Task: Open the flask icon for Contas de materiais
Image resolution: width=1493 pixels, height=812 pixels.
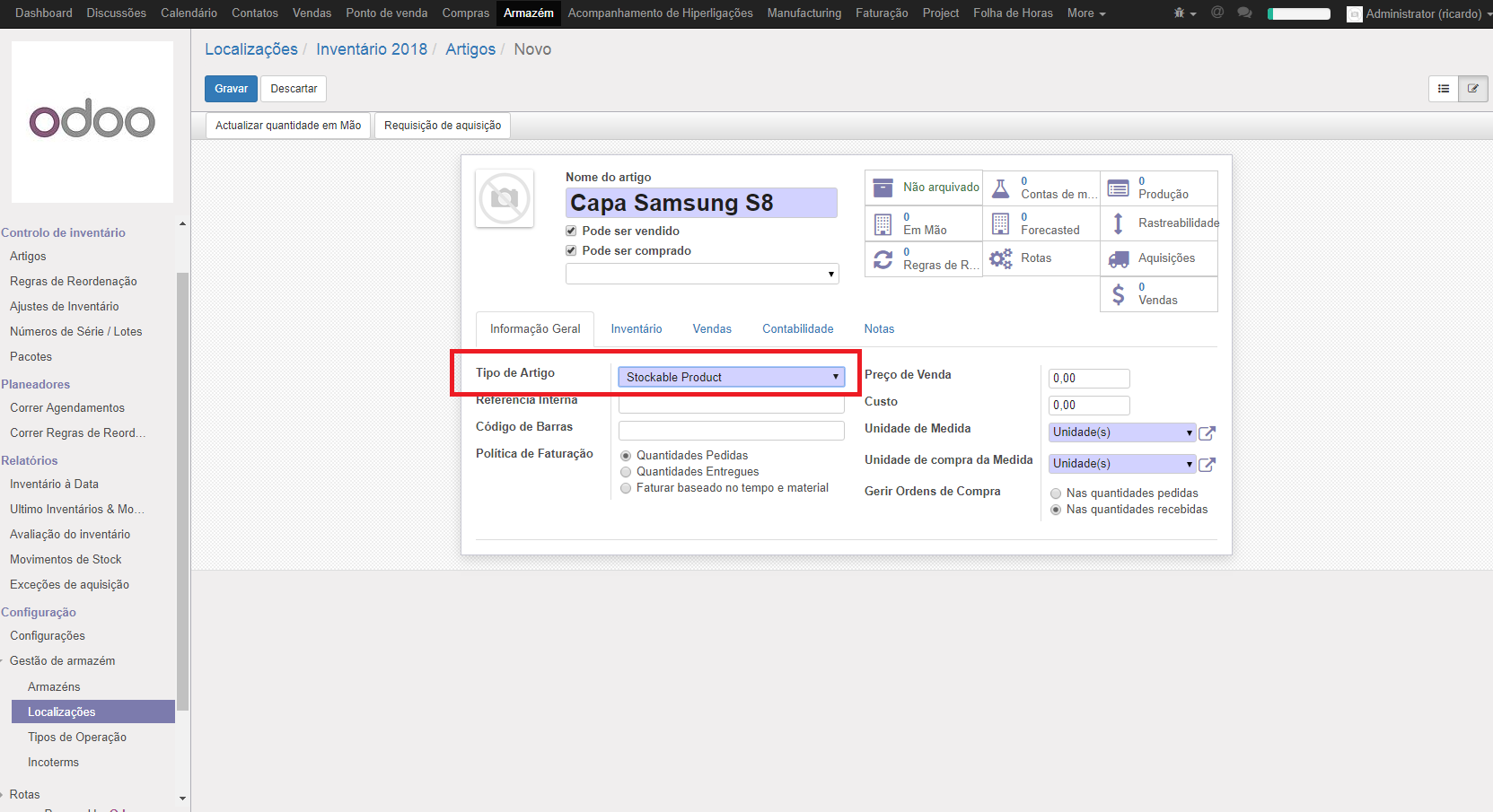Action: coord(1000,188)
